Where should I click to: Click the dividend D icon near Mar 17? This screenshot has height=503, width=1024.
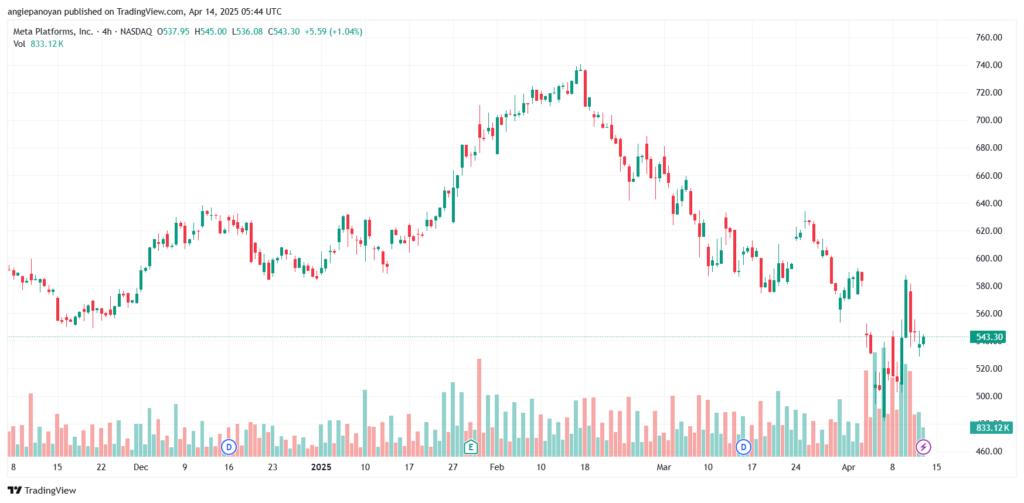743,447
